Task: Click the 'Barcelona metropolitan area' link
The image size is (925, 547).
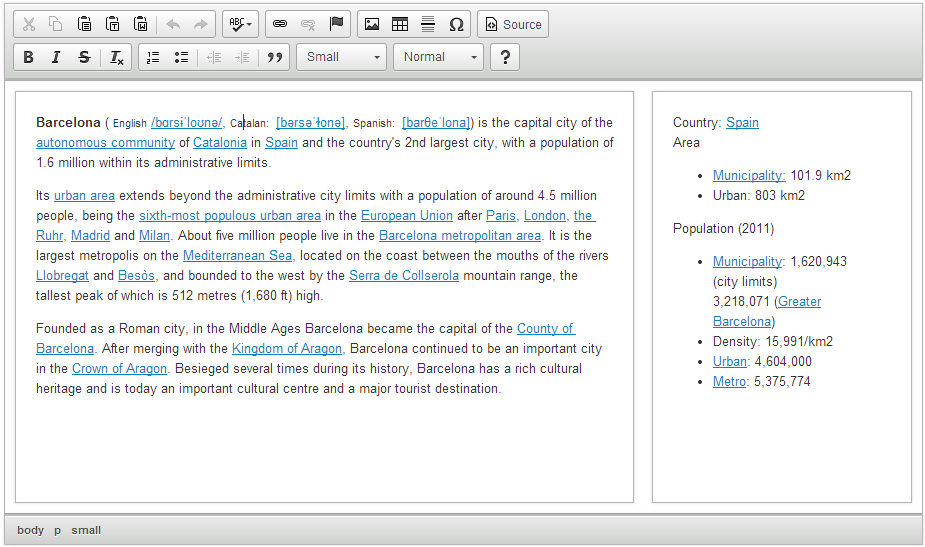Action: 460,235
